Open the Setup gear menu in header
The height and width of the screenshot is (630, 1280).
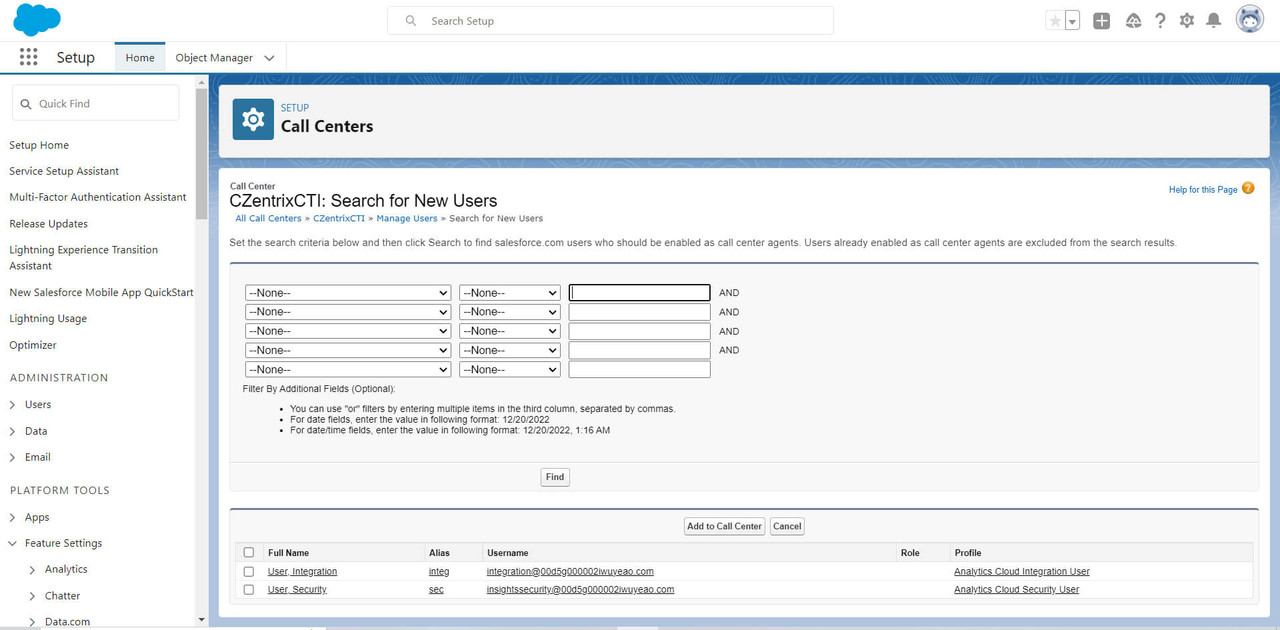tap(1187, 21)
